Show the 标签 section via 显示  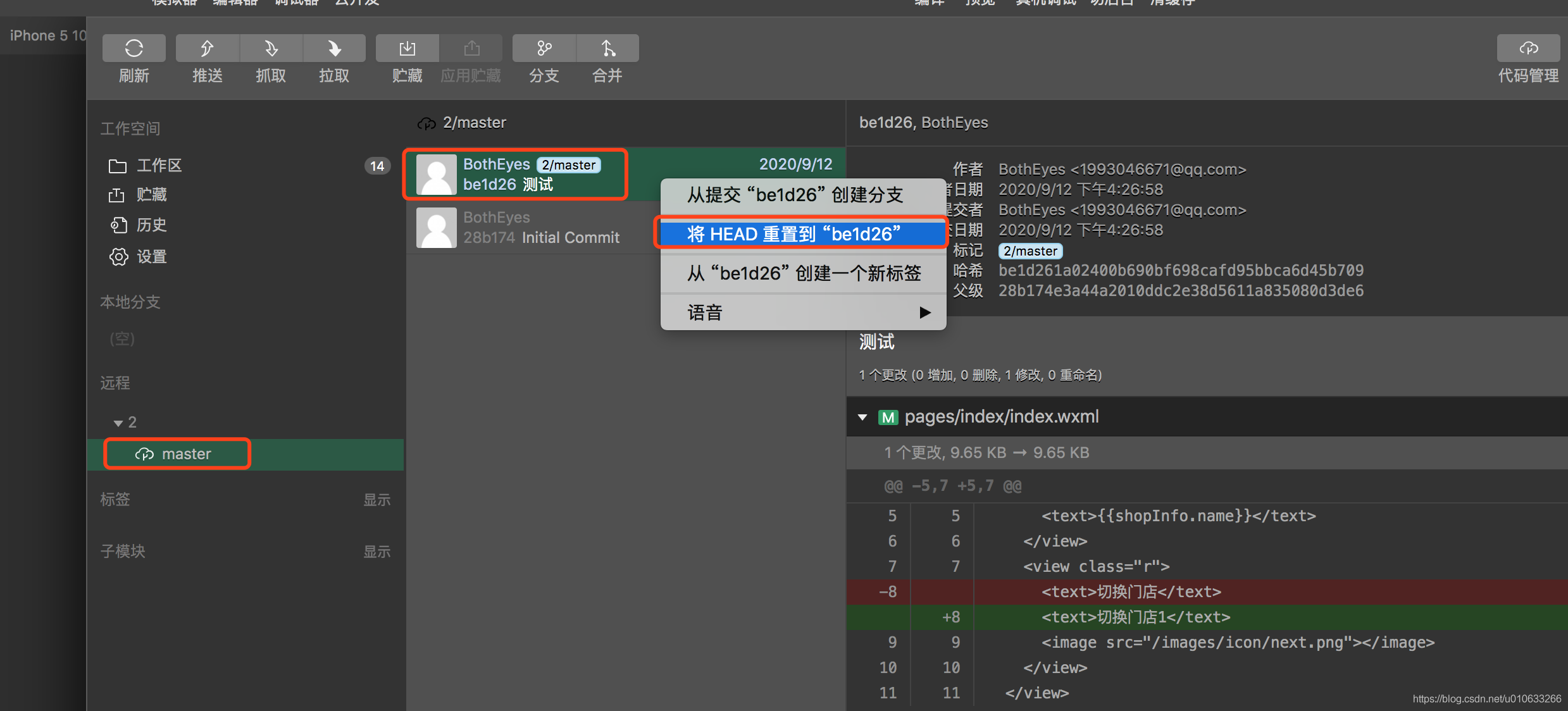[x=376, y=500]
